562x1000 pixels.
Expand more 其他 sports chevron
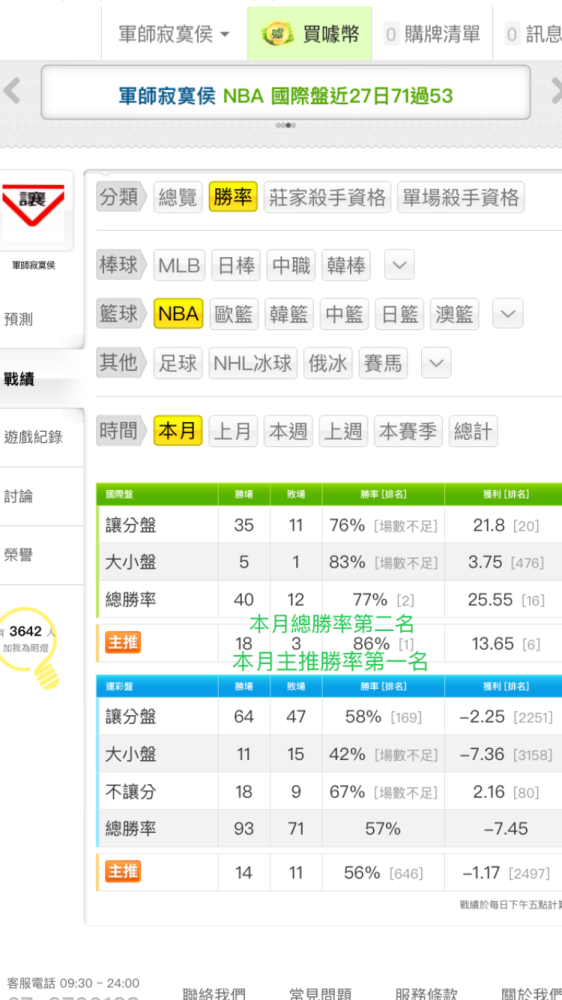point(436,363)
